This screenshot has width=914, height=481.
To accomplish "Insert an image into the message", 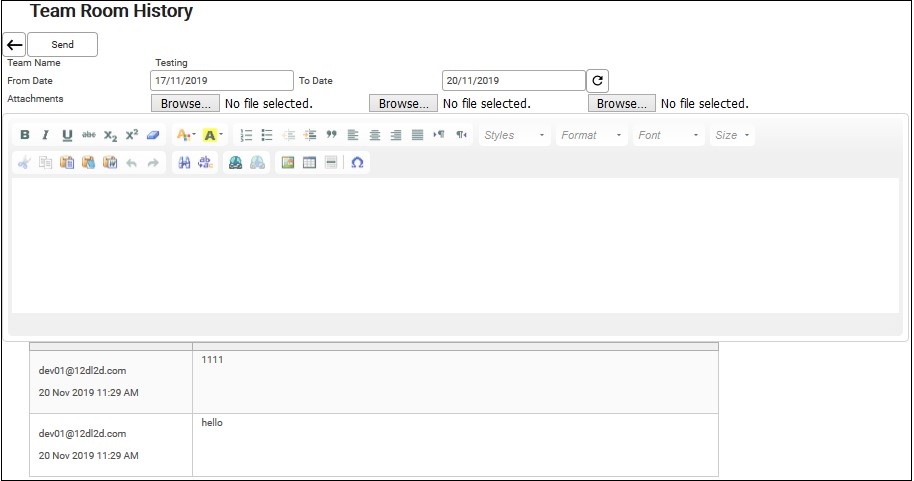I will pos(288,163).
